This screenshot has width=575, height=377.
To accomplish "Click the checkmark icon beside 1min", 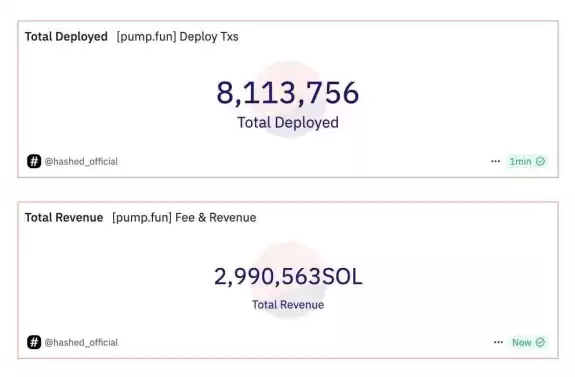I will [540, 161].
